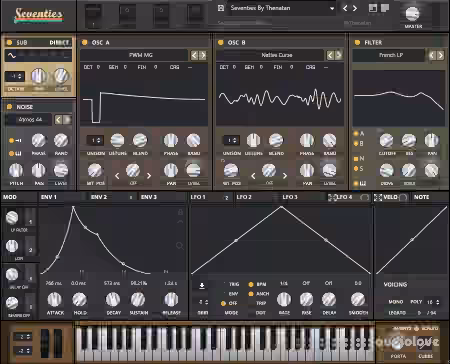450x364 pixels.
Task: Toggle filter routing for noise N
Action: 356,159
